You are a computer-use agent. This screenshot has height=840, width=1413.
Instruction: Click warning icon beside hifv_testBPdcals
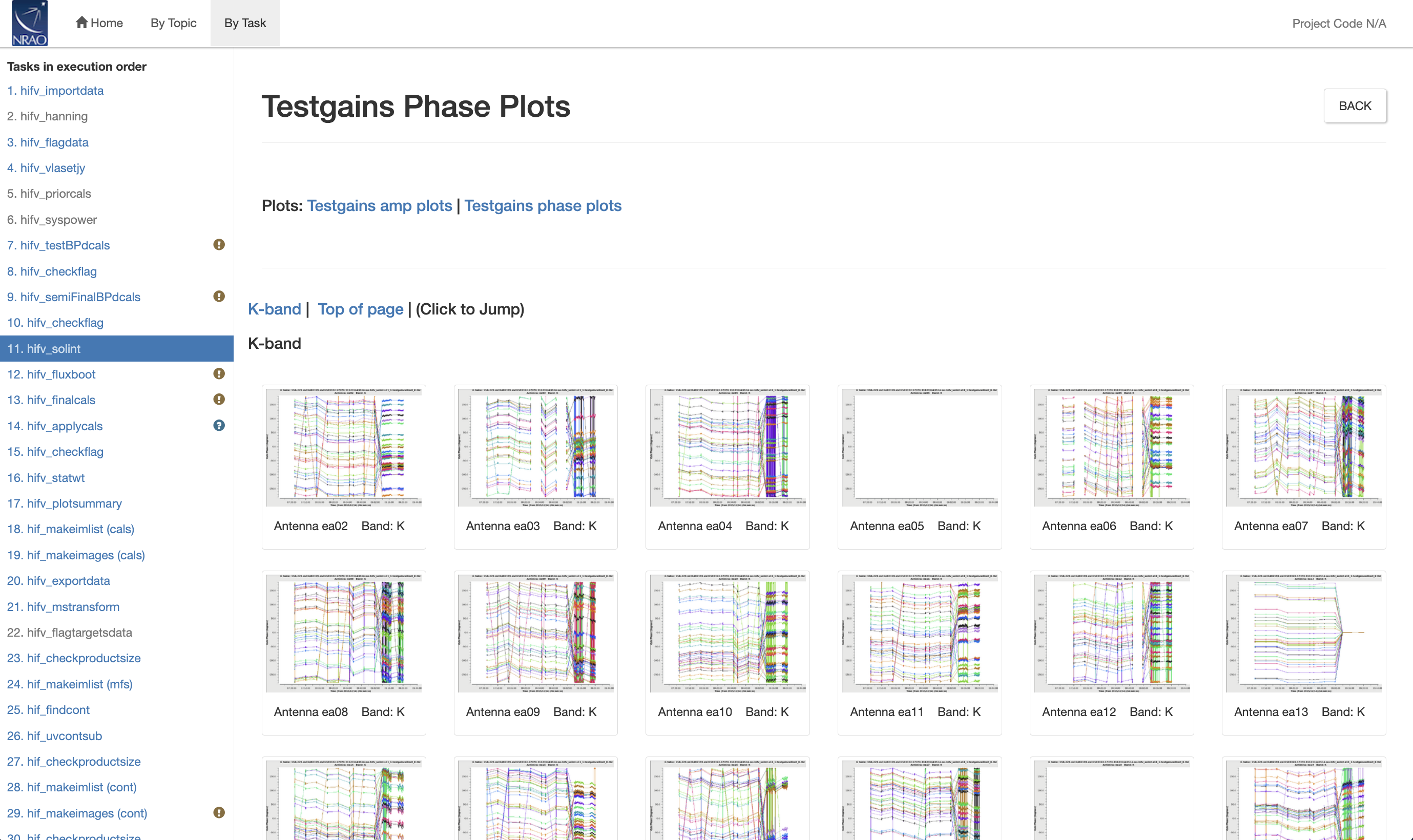click(x=219, y=244)
